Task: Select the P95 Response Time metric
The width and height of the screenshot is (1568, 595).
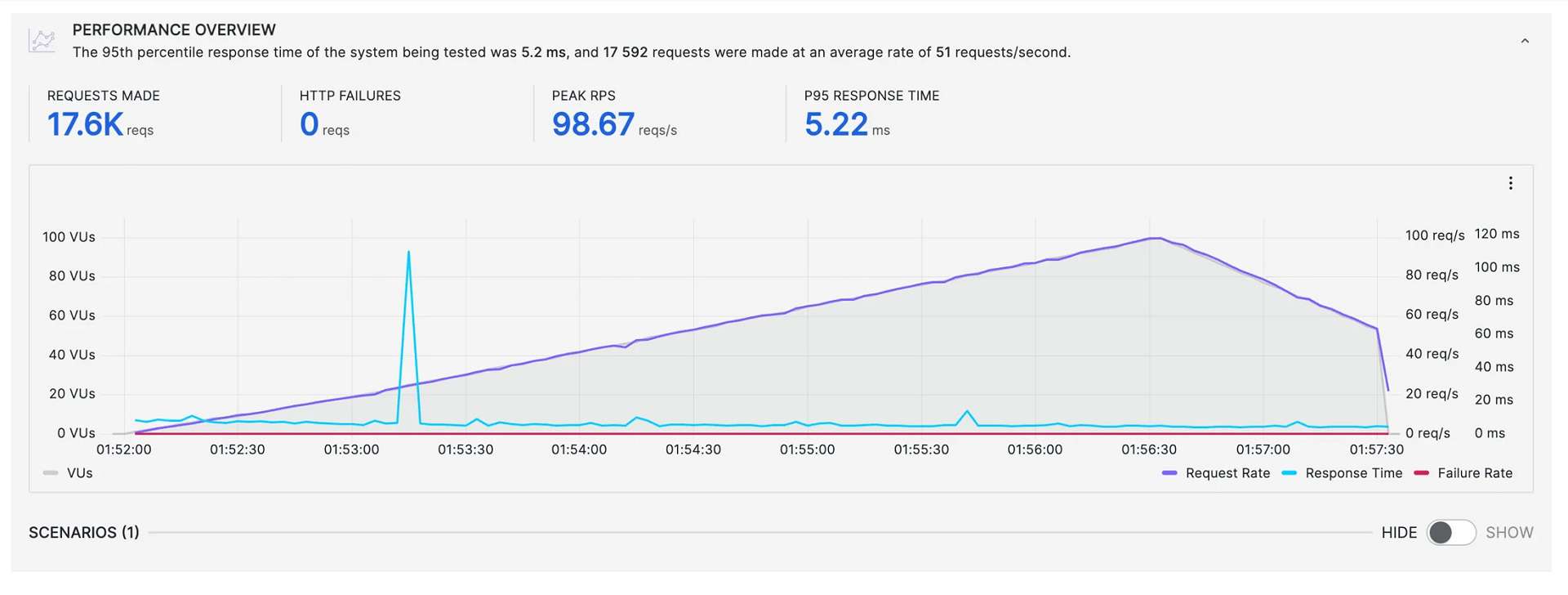Action: (x=836, y=124)
